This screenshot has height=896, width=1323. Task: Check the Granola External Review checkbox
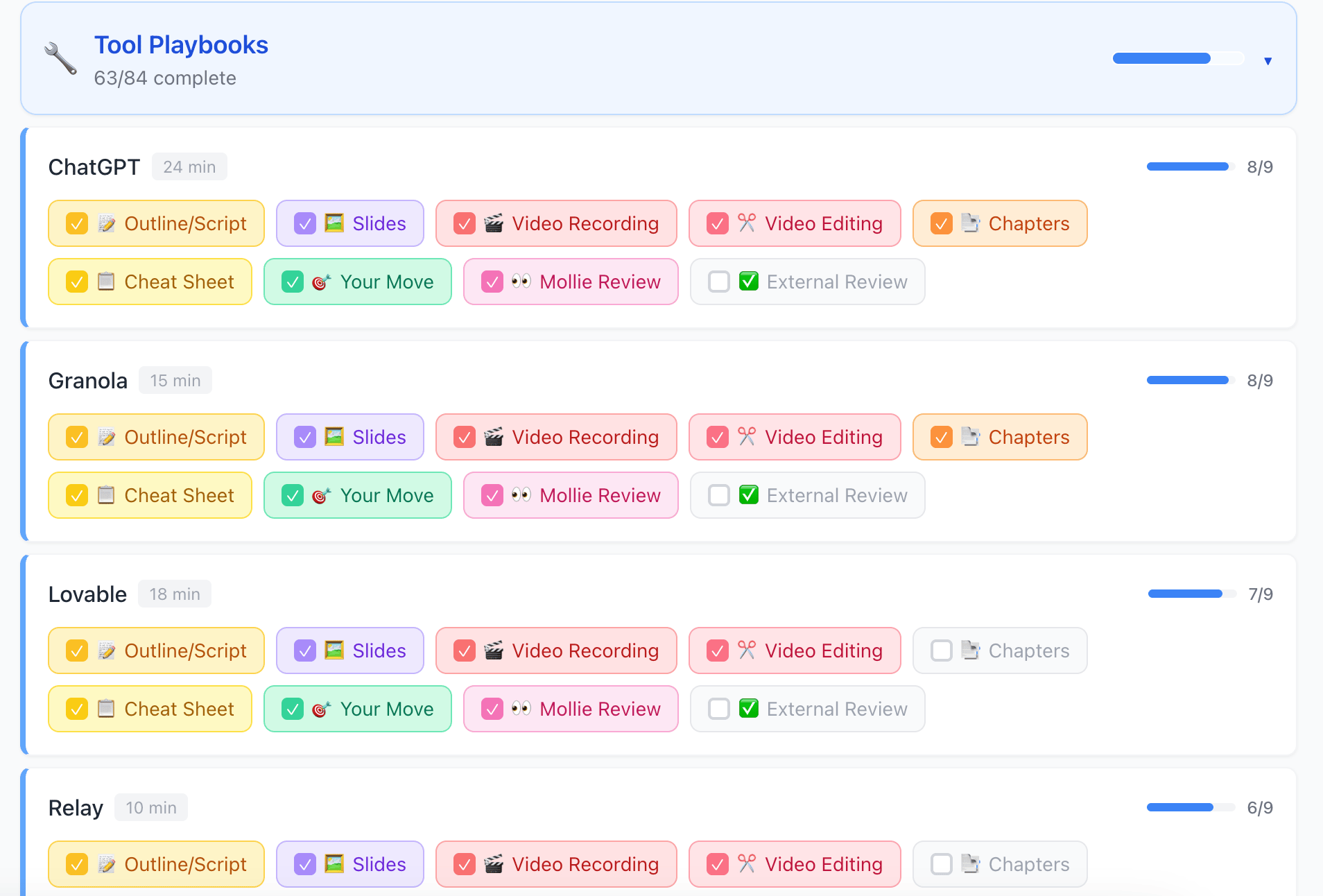click(x=719, y=495)
